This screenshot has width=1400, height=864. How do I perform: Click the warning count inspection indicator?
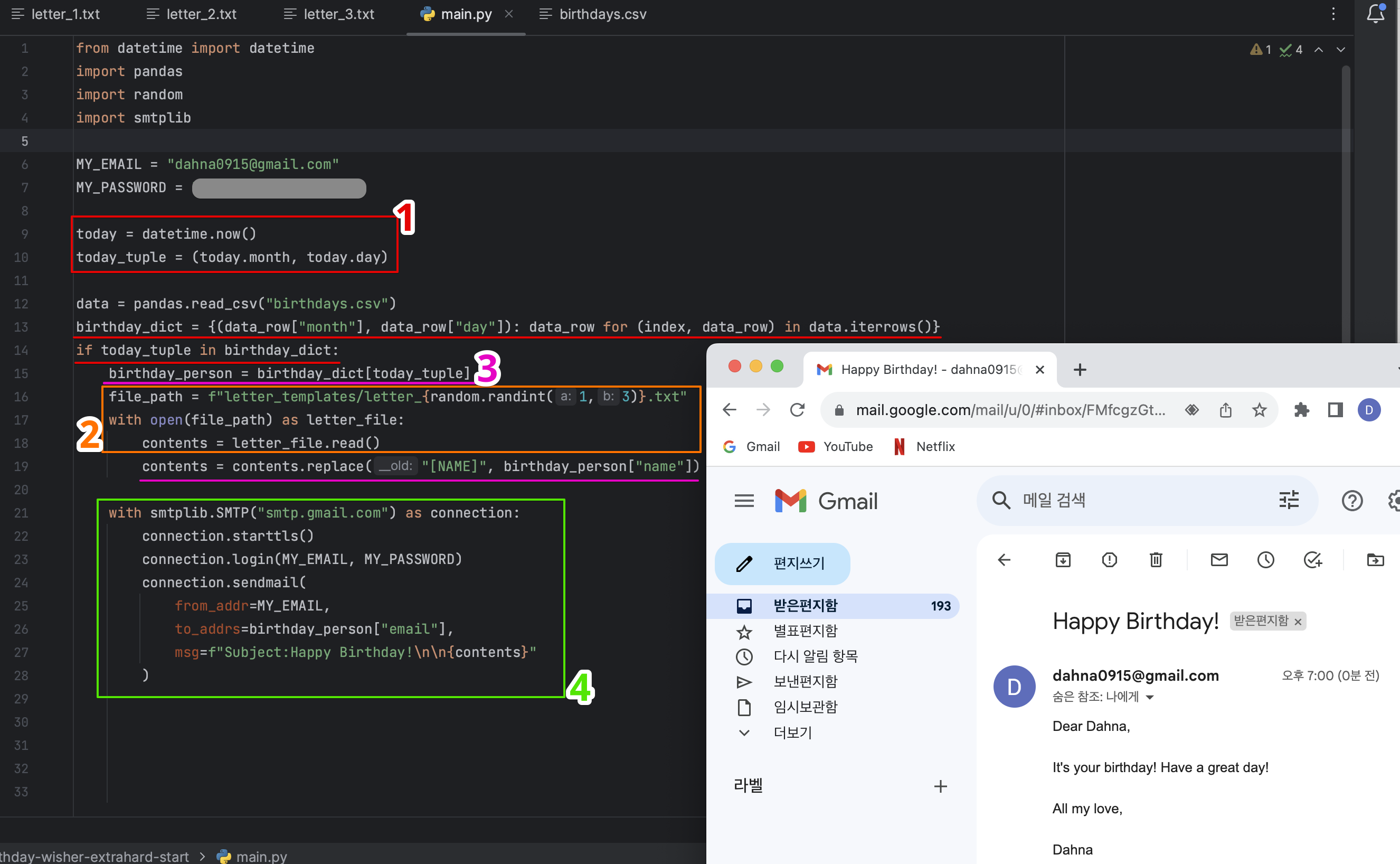pos(1260,50)
